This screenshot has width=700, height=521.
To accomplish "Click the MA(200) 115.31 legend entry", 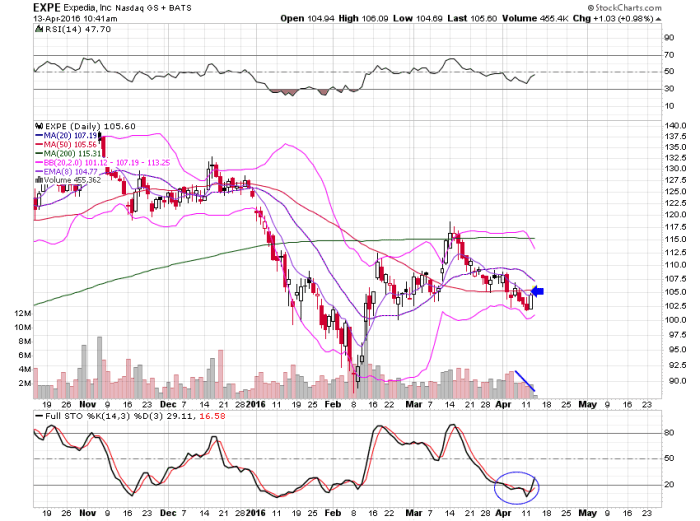I will point(68,153).
